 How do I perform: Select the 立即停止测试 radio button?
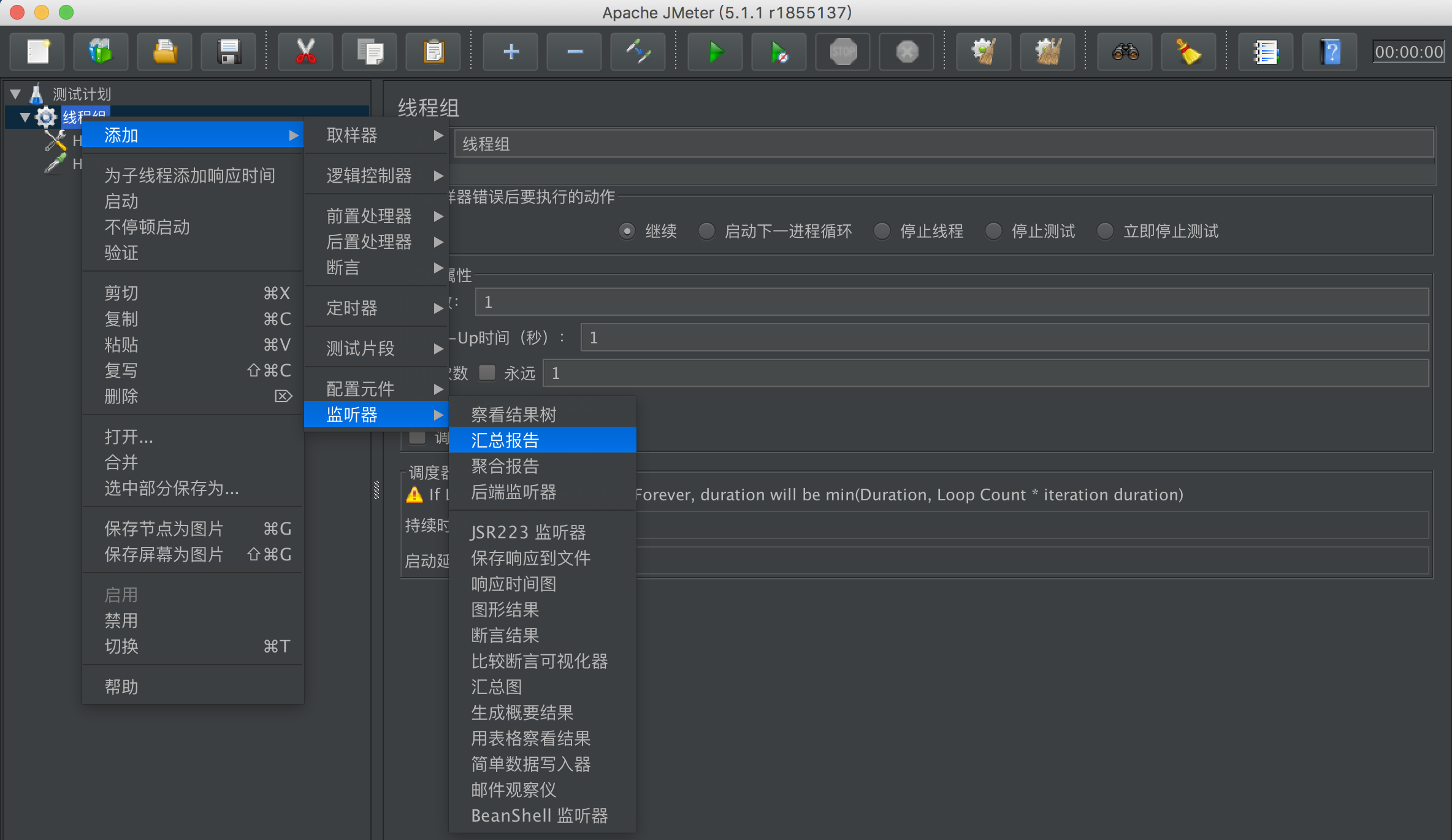click(1105, 231)
